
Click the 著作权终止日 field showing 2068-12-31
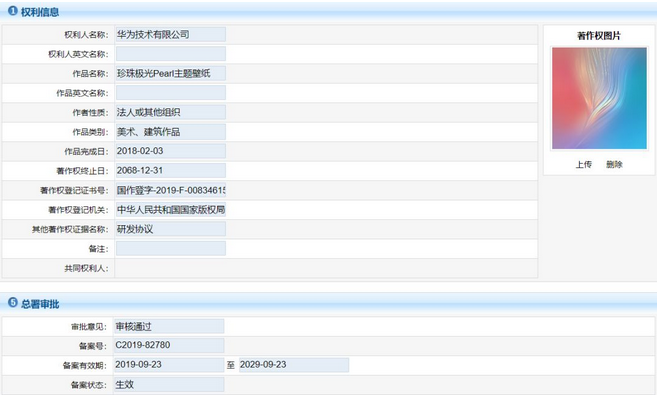pyautogui.click(x=171, y=170)
